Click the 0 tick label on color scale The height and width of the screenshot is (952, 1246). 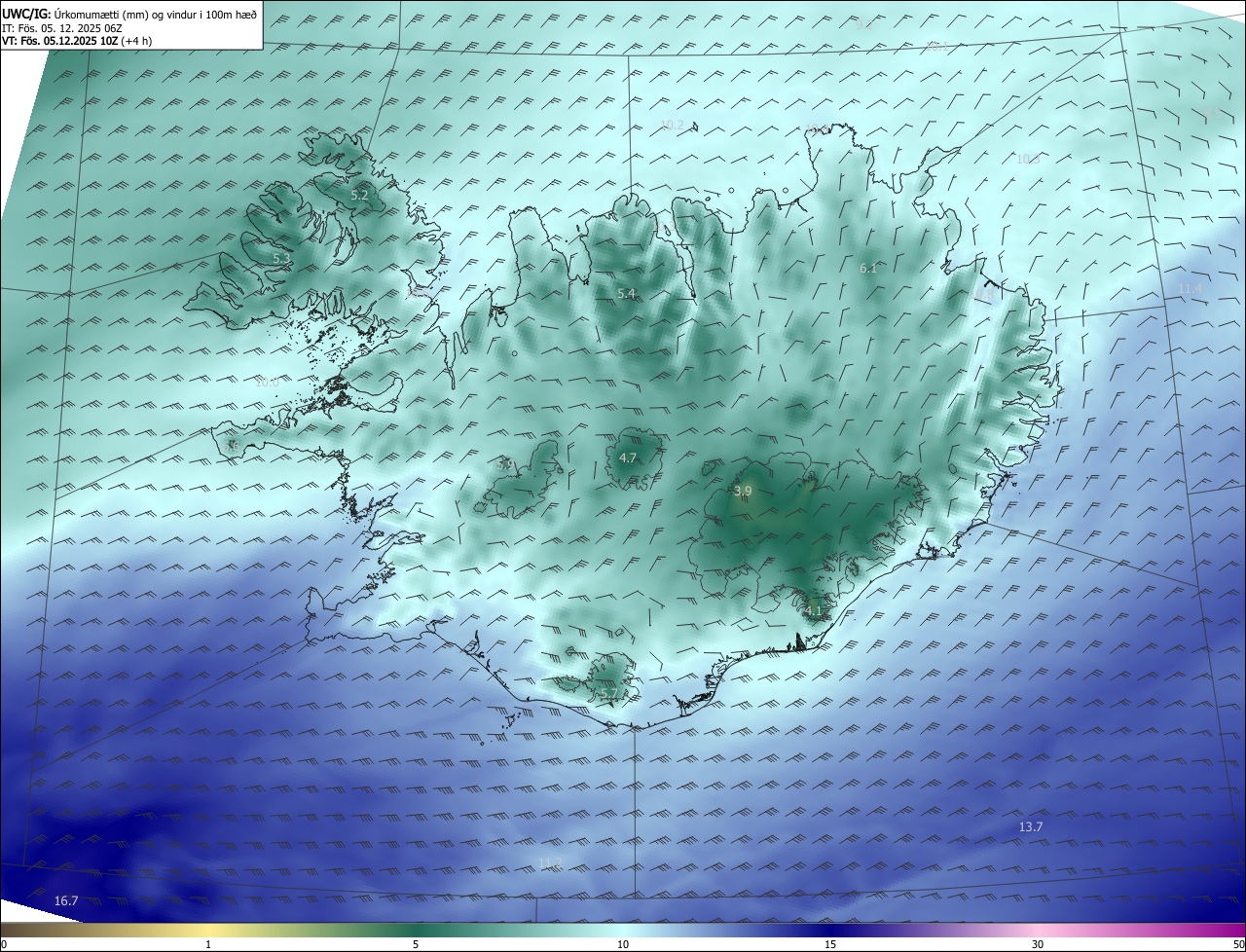pos(4,944)
